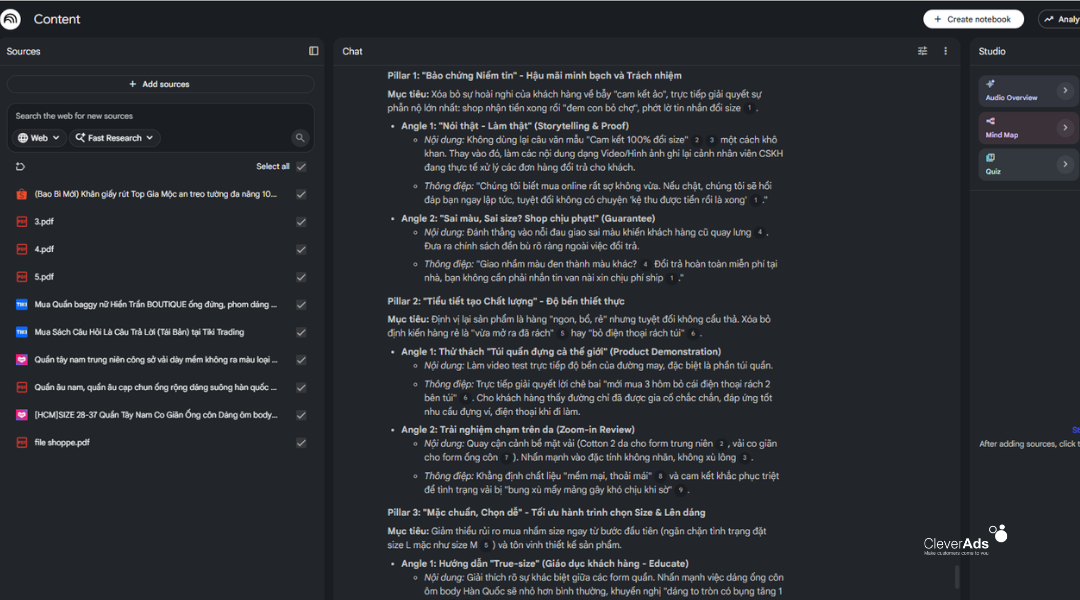Open the 5.pdf source
Image resolution: width=1080 pixels, height=600 pixels.
point(44,277)
